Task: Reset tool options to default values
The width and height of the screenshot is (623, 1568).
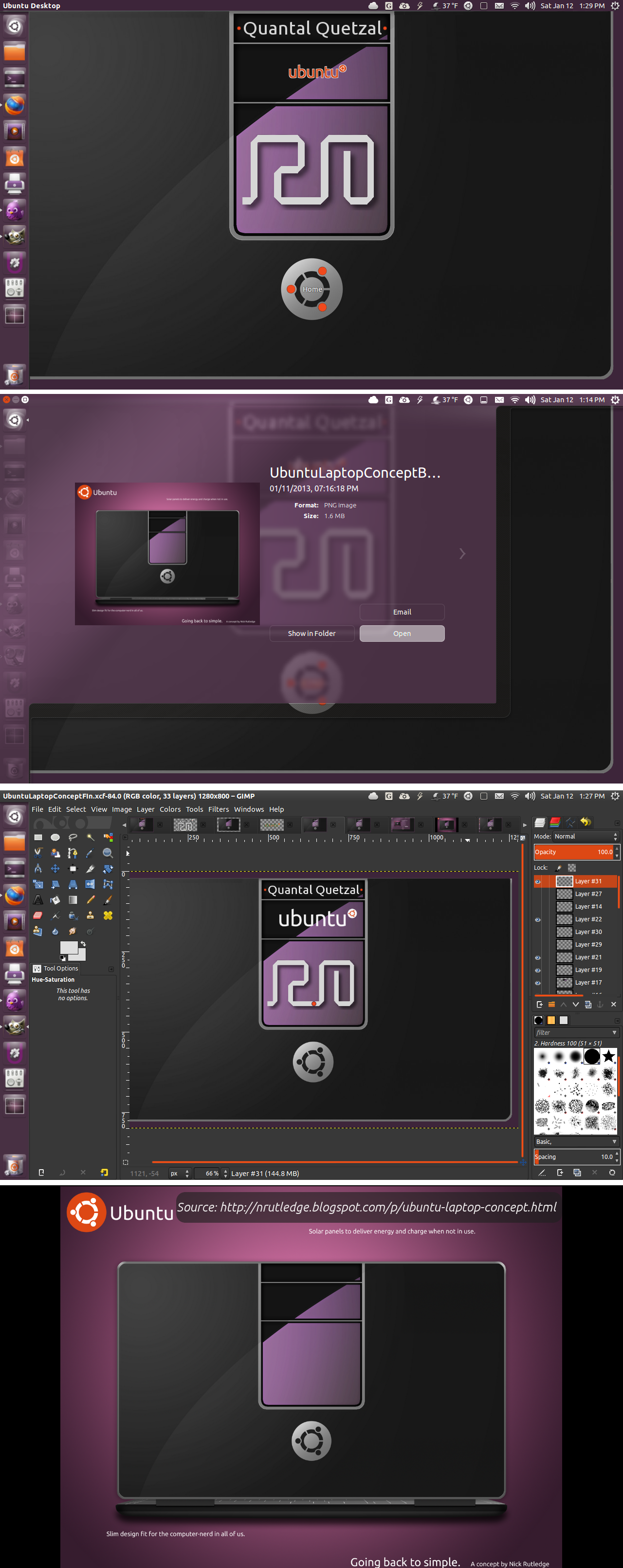Action: coord(105,1173)
